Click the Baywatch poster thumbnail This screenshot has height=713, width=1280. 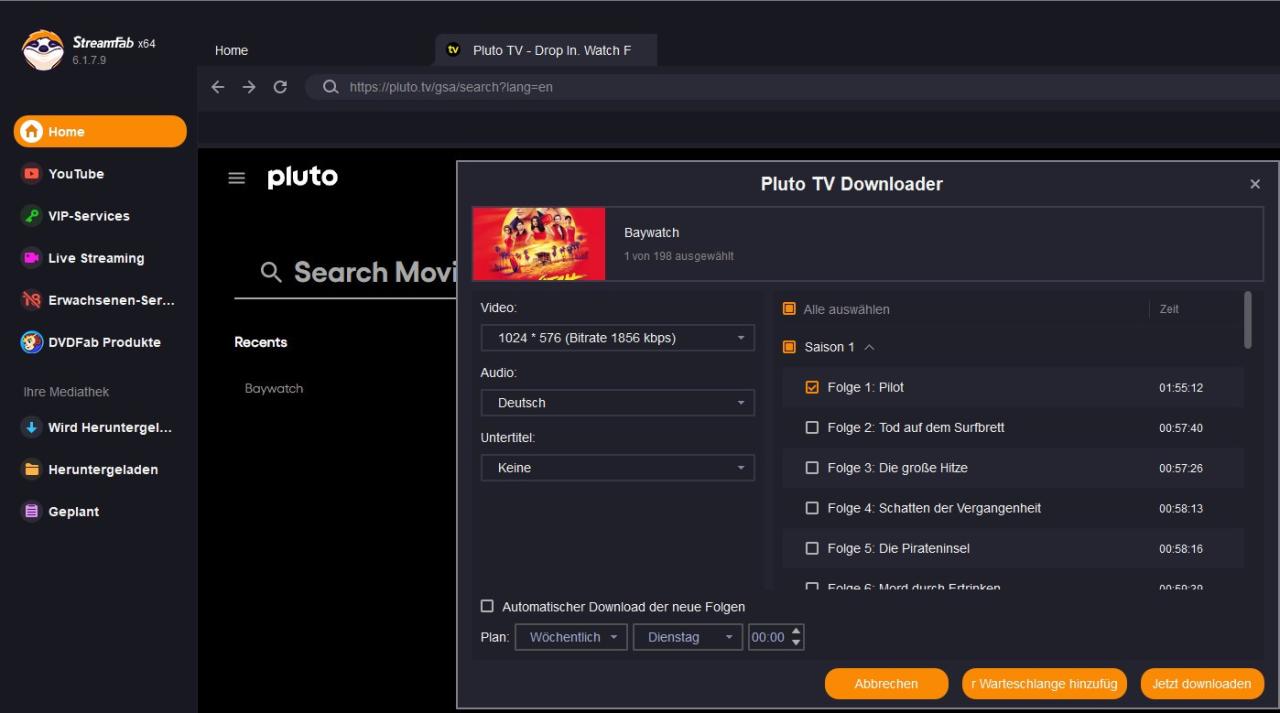pos(539,244)
